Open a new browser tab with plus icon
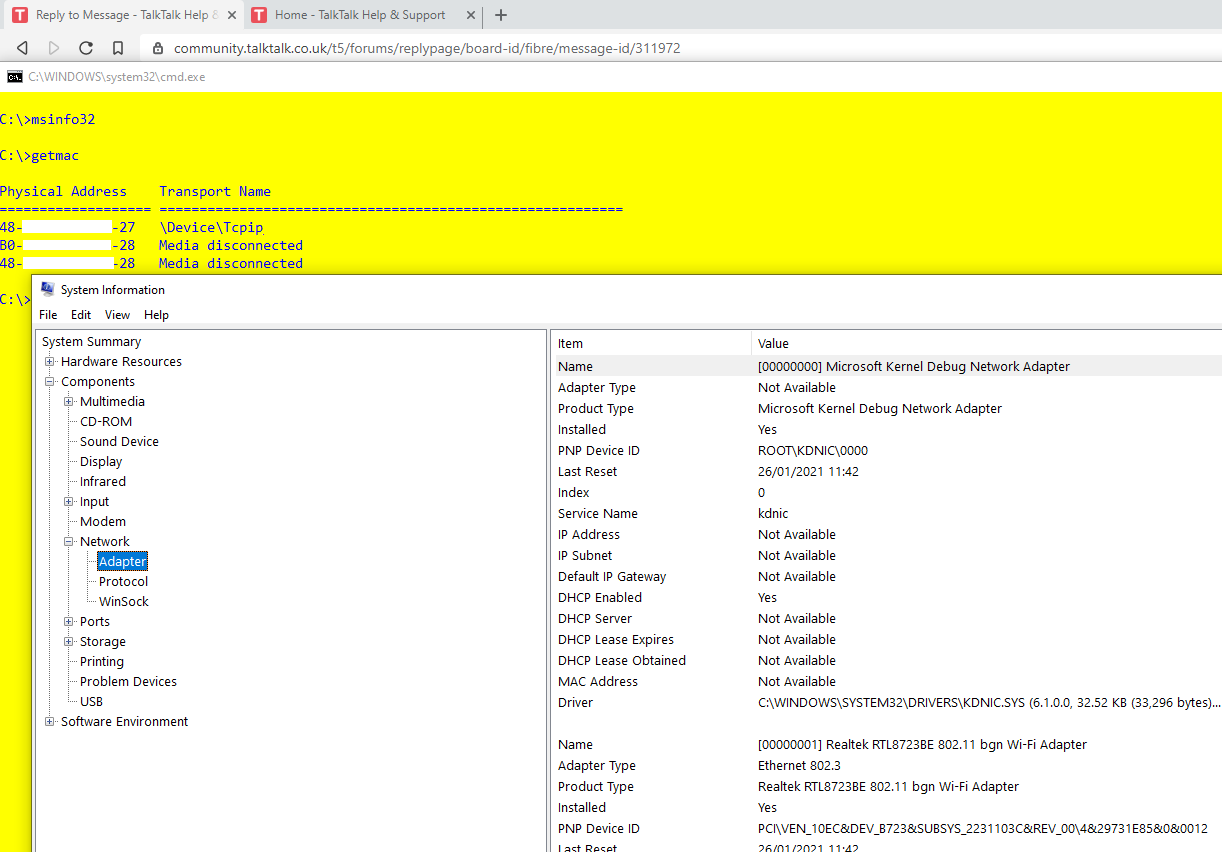The width and height of the screenshot is (1222, 852). 501,15
